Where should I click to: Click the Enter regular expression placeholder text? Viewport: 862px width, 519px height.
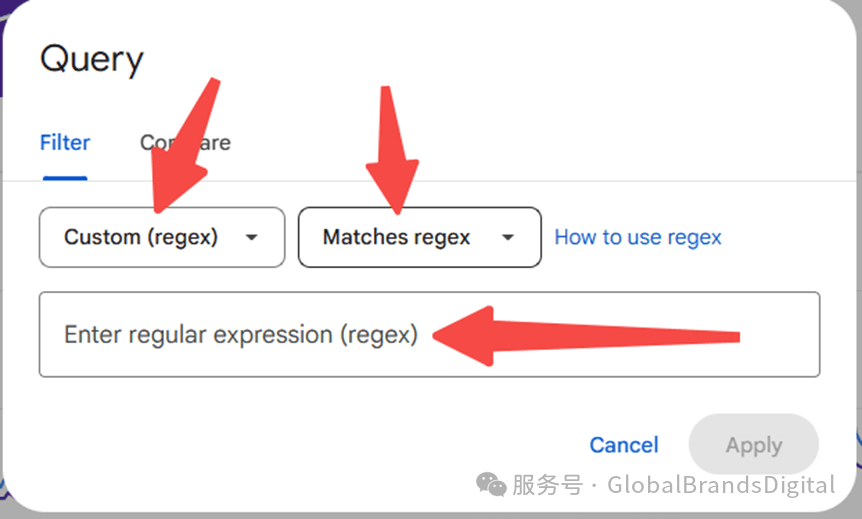[241, 335]
